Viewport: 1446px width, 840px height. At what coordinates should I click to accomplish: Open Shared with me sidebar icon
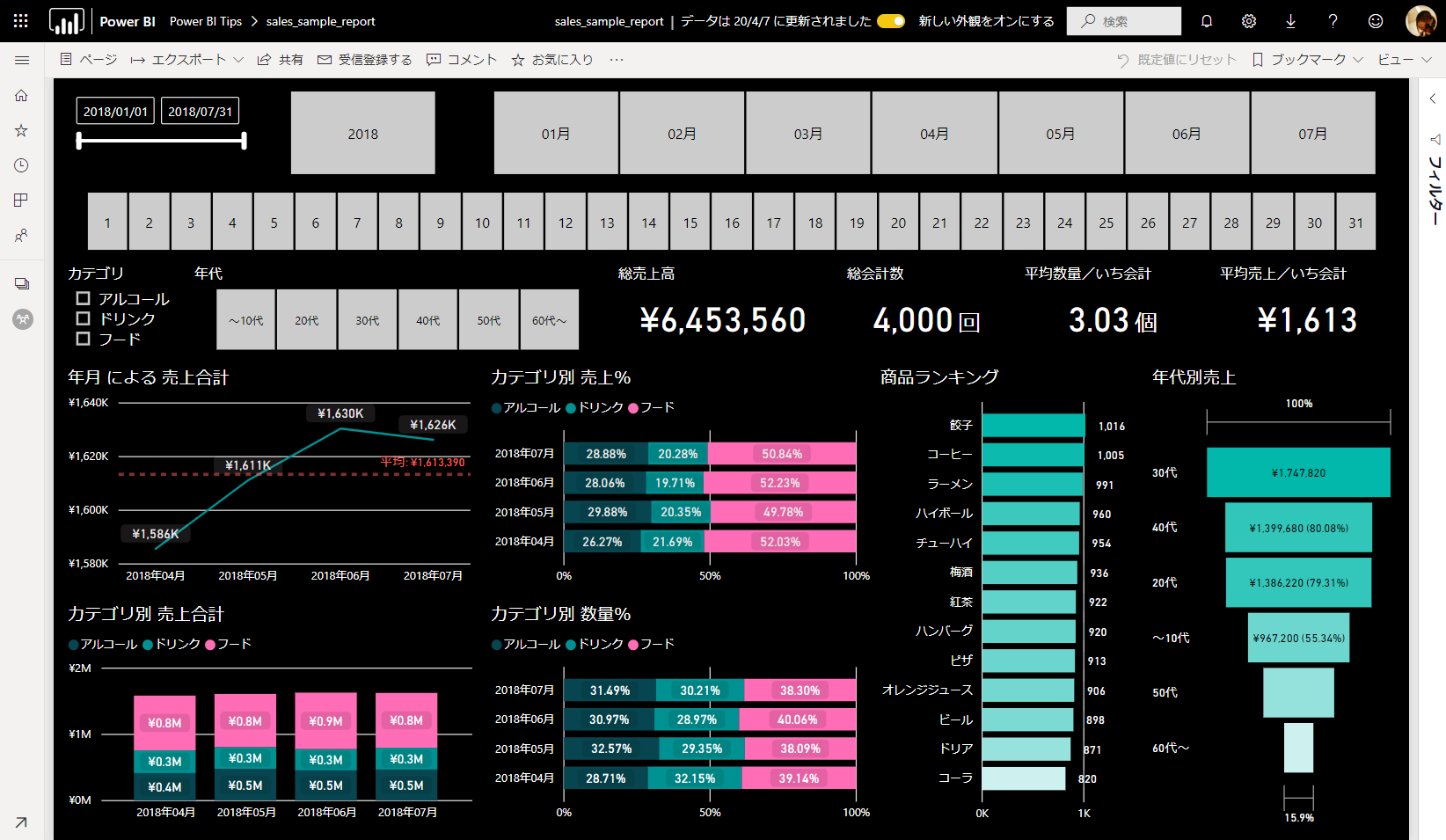point(22,236)
